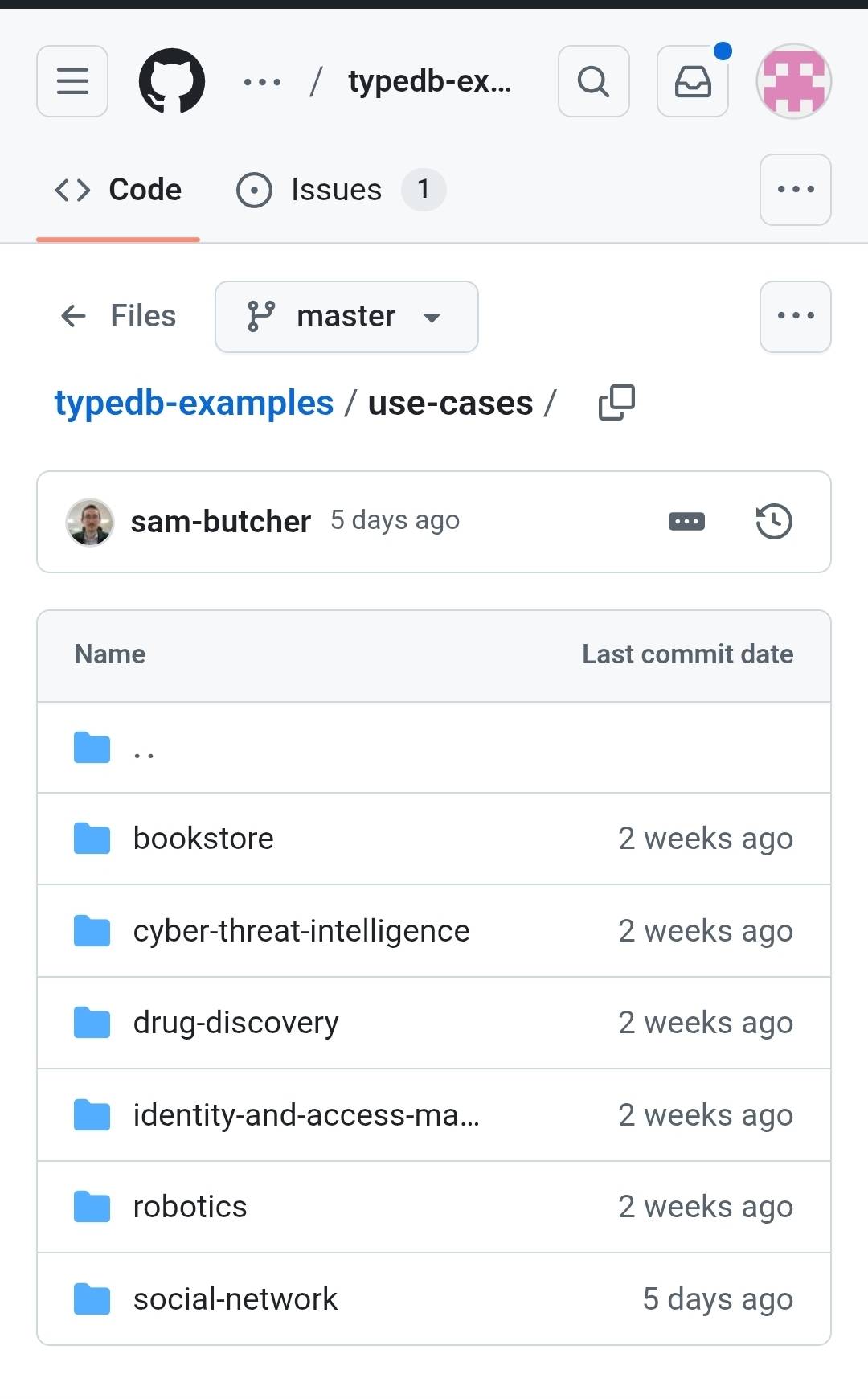This screenshot has height=1399, width=868.
Task: Click the use-cases breadcrumb text
Action: (x=451, y=403)
